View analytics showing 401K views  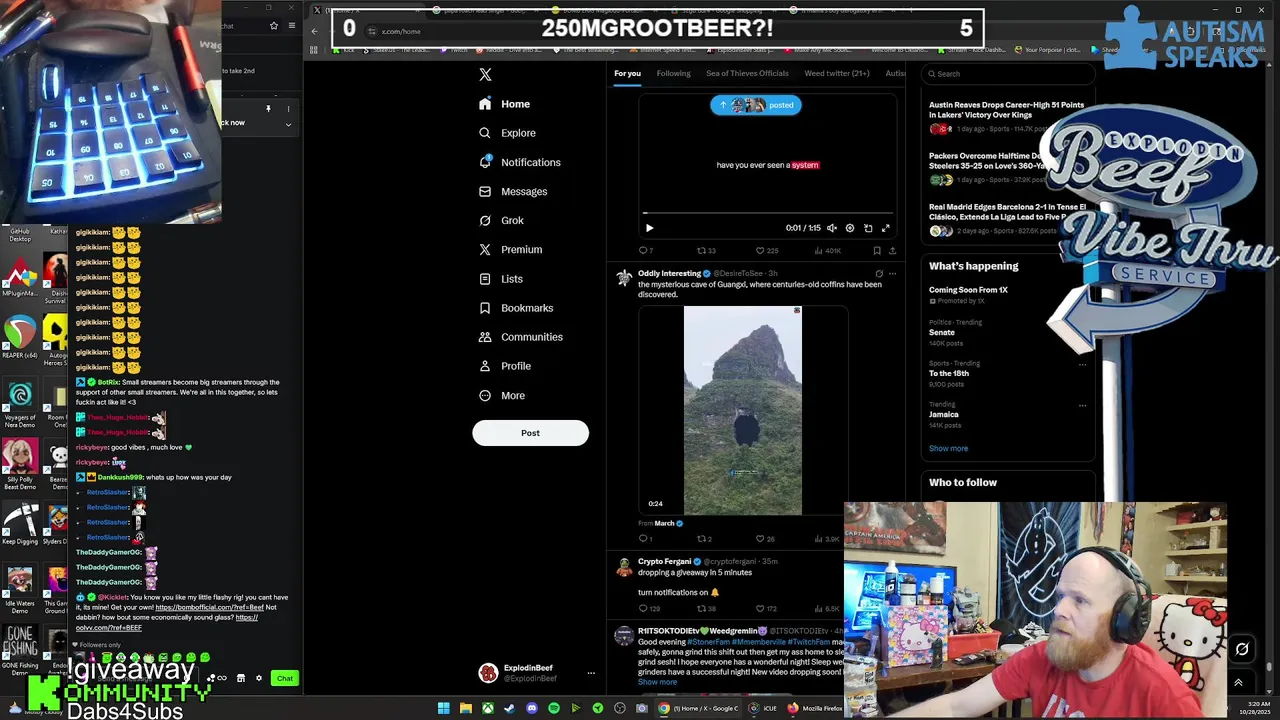pos(828,251)
